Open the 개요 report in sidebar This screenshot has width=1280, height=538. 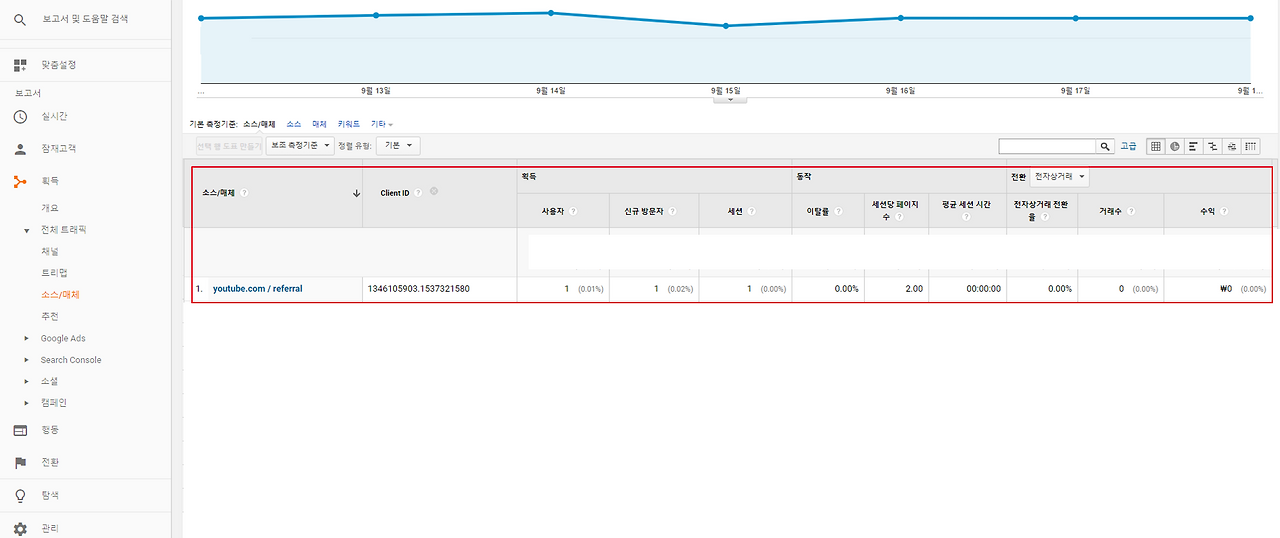50,208
